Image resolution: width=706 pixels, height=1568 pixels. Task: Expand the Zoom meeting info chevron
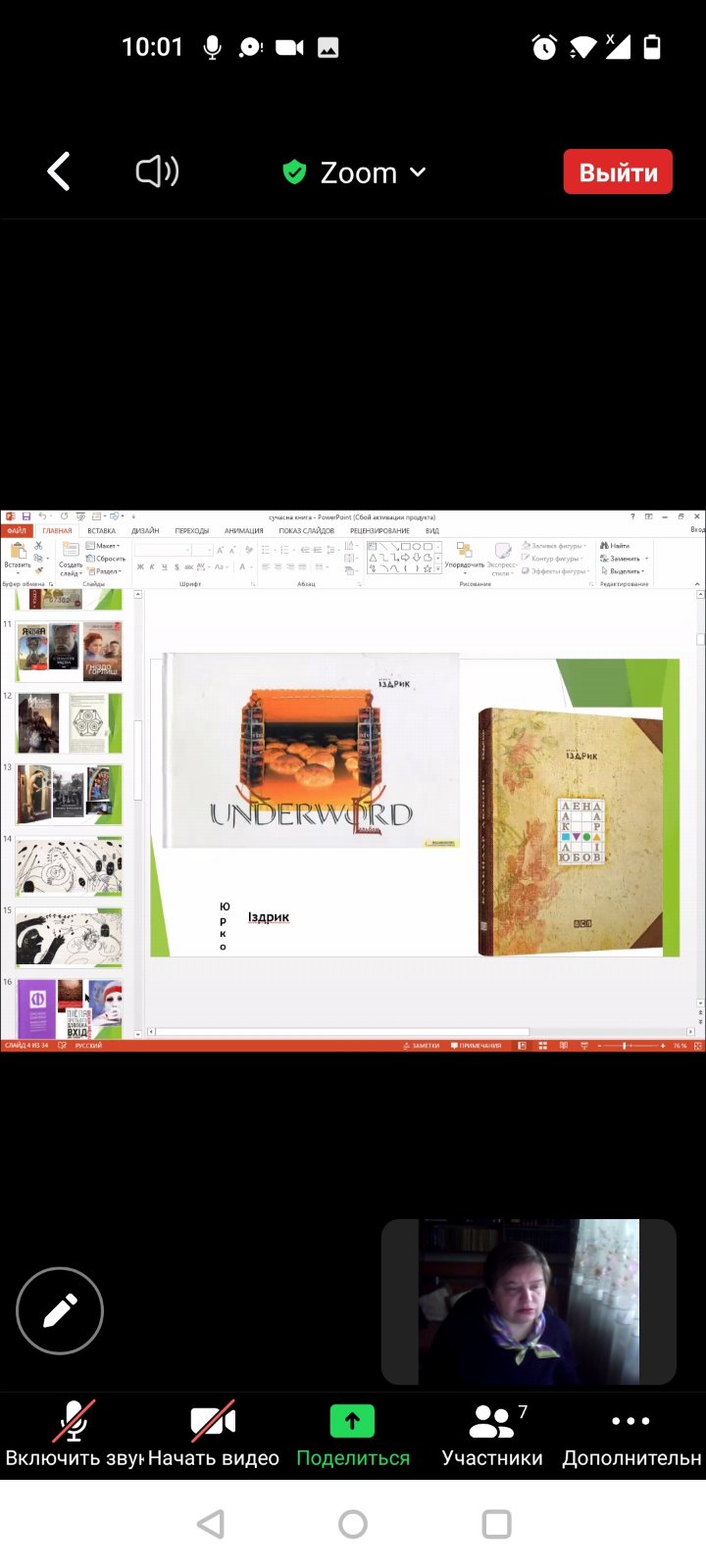pos(418,172)
